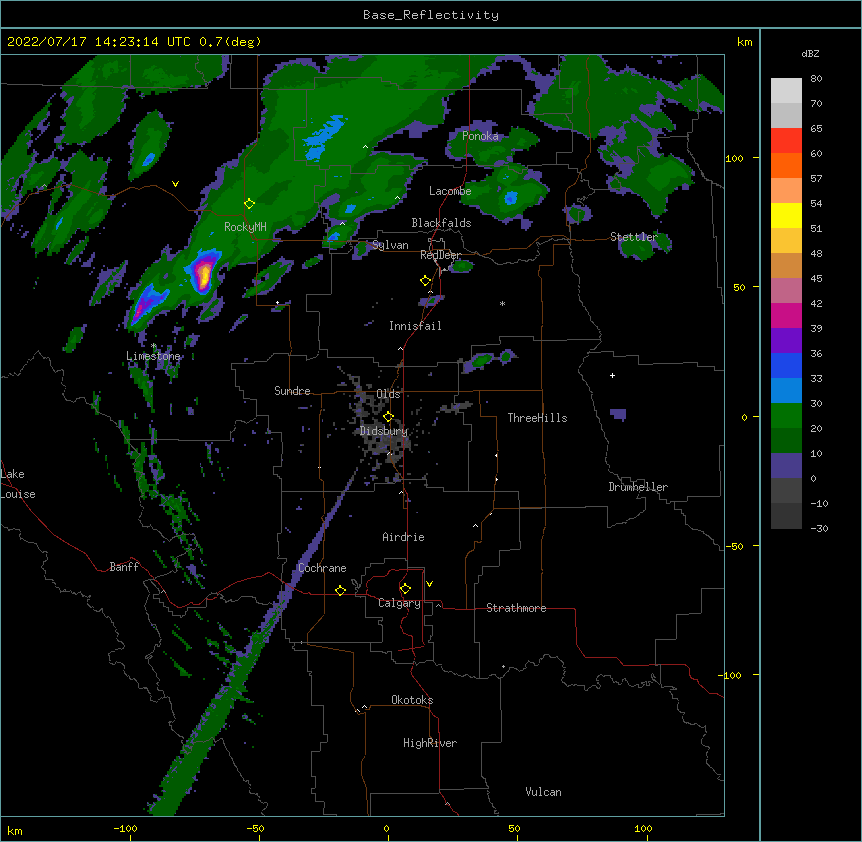
Task: Pick the bright green swatch between 30 and 20
Action: pos(786,416)
